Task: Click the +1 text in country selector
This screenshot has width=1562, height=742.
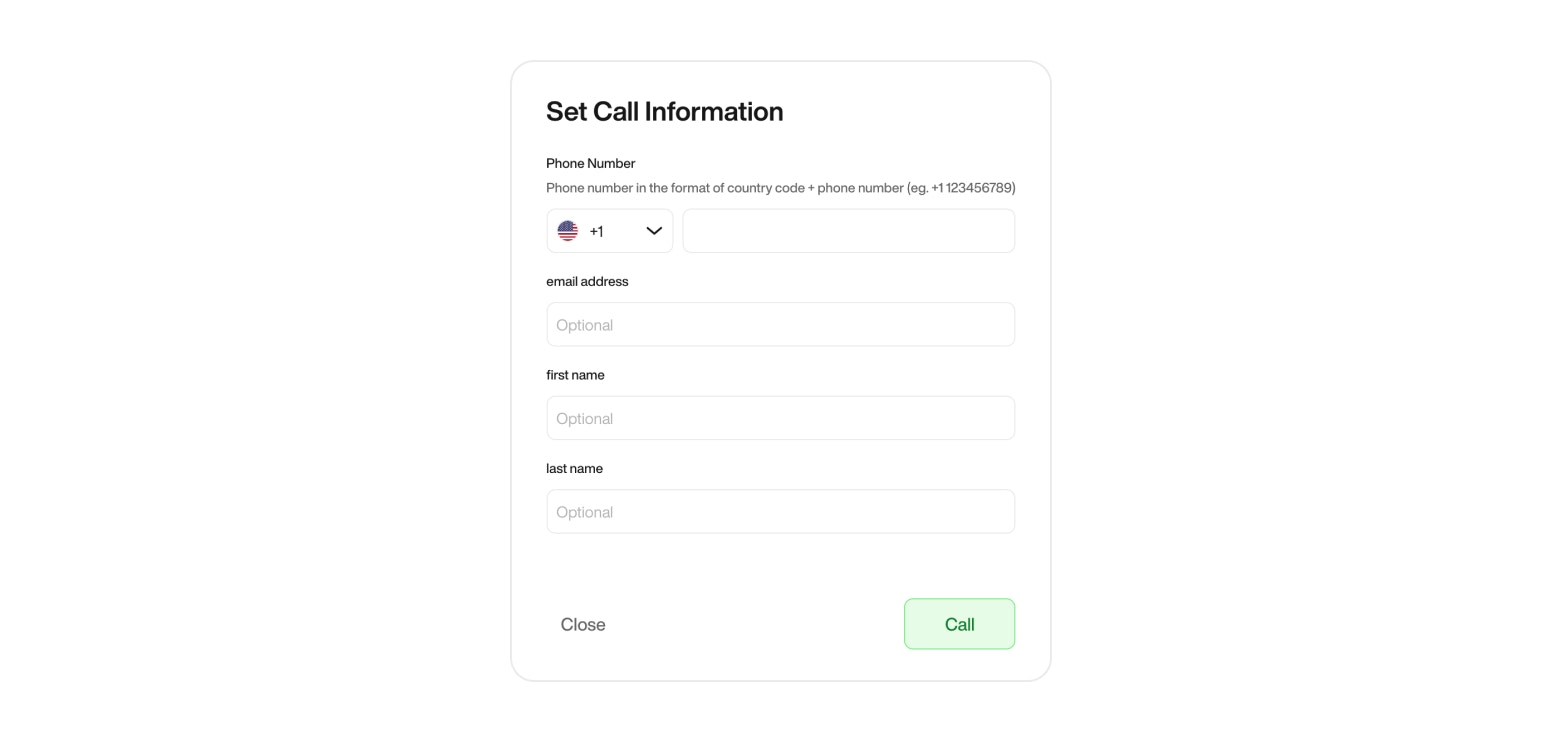Action: click(x=597, y=231)
